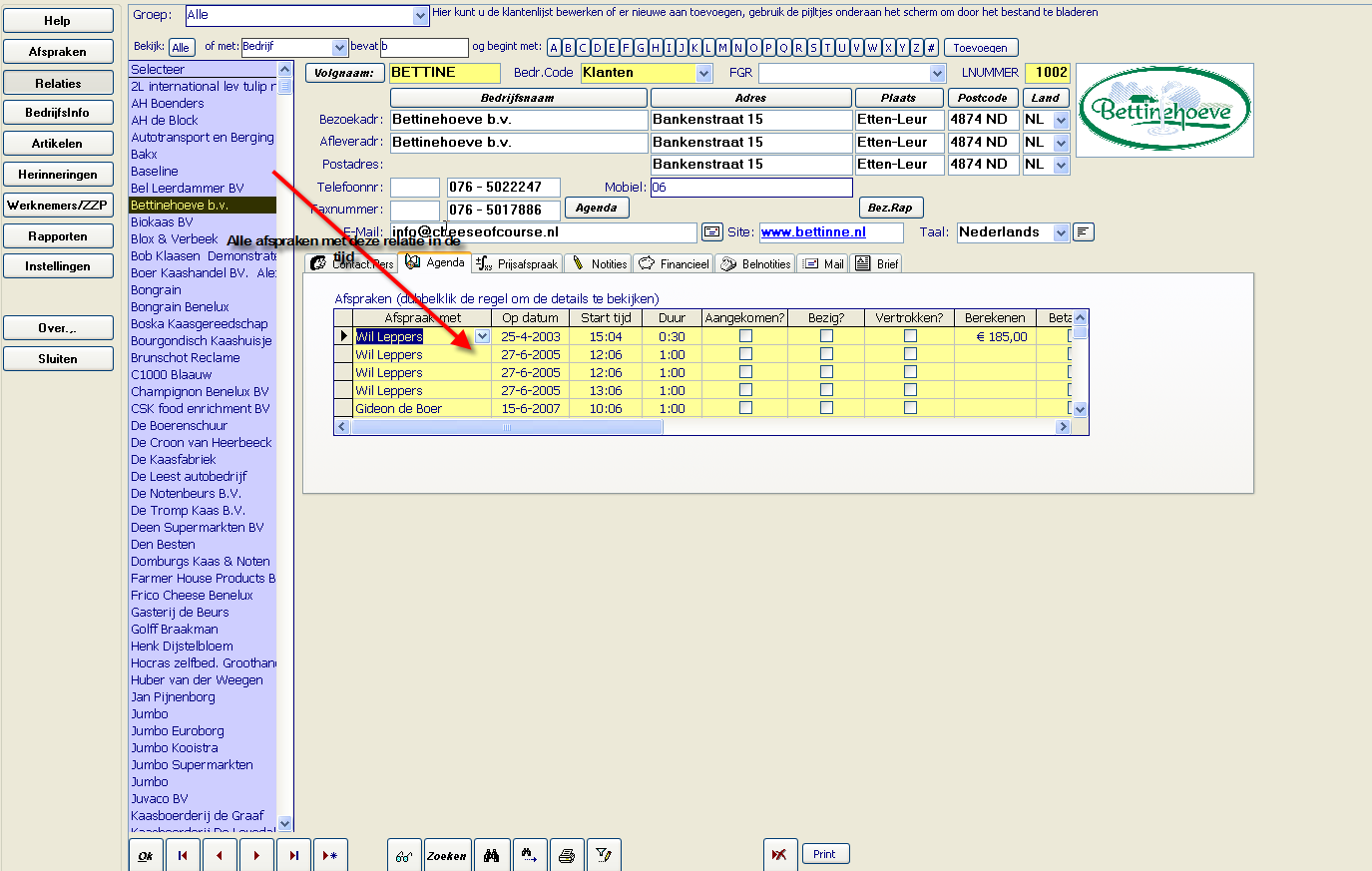Tick Vertrokken for the 25-4-2003 appointment
Screen dimensions: 1372x871
pyautogui.click(x=910, y=336)
